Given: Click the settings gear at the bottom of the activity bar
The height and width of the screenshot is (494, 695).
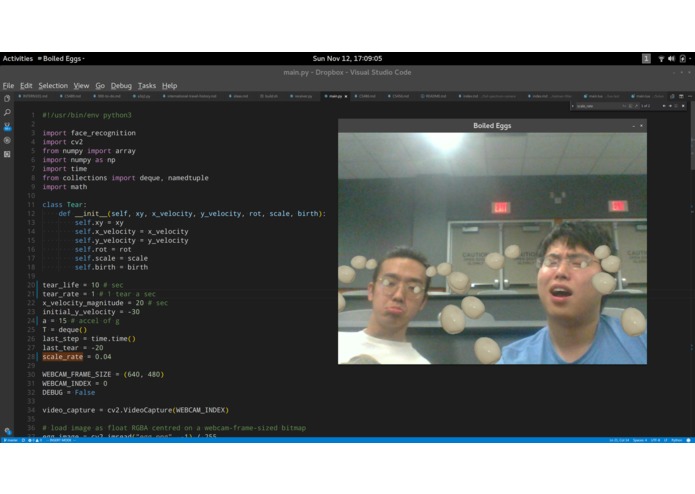Looking at the screenshot, I should pyautogui.click(x=8, y=431).
